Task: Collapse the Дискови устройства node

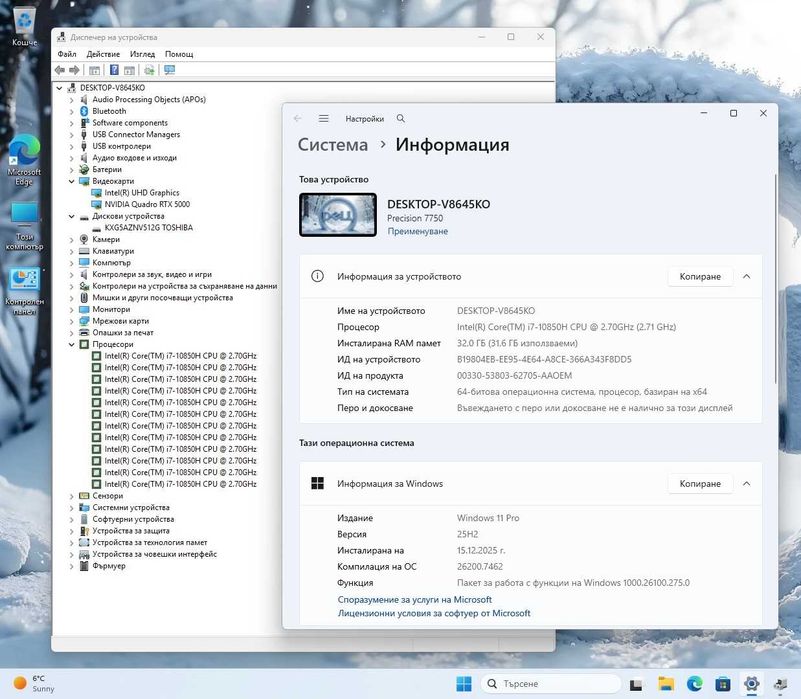Action: click(x=72, y=216)
